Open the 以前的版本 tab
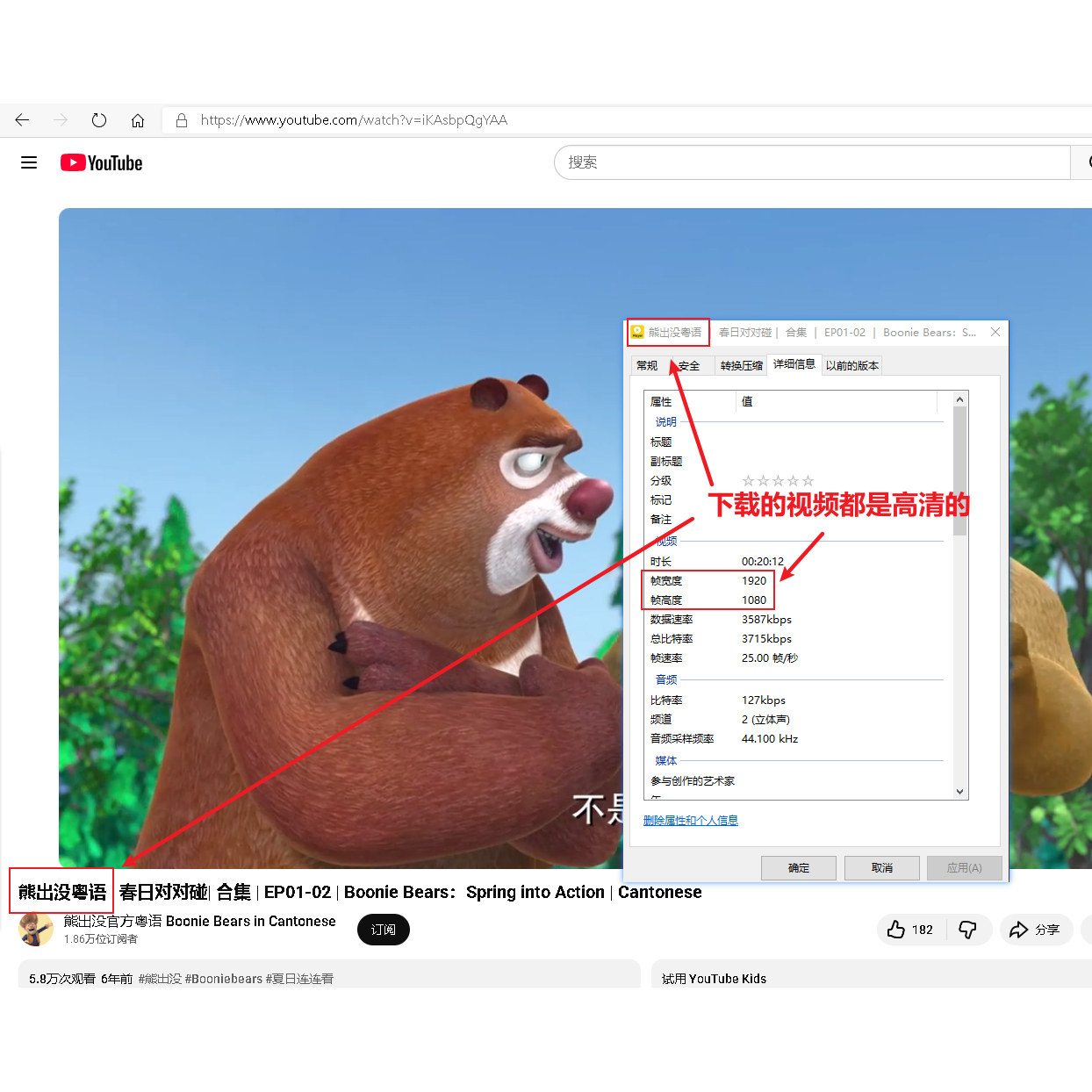1092x1092 pixels. pos(852,365)
